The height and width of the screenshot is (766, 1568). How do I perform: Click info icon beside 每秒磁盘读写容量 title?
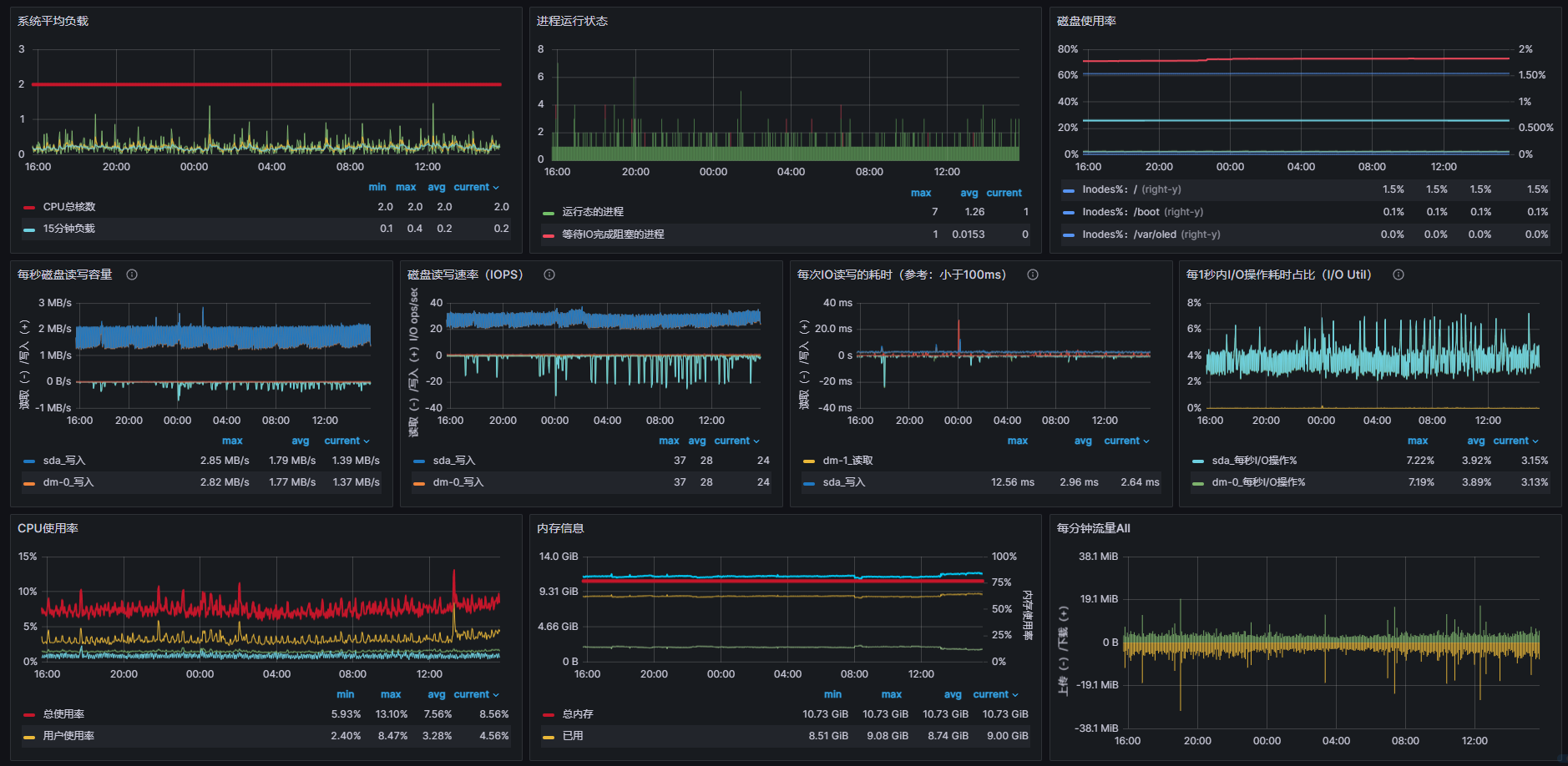(x=132, y=275)
